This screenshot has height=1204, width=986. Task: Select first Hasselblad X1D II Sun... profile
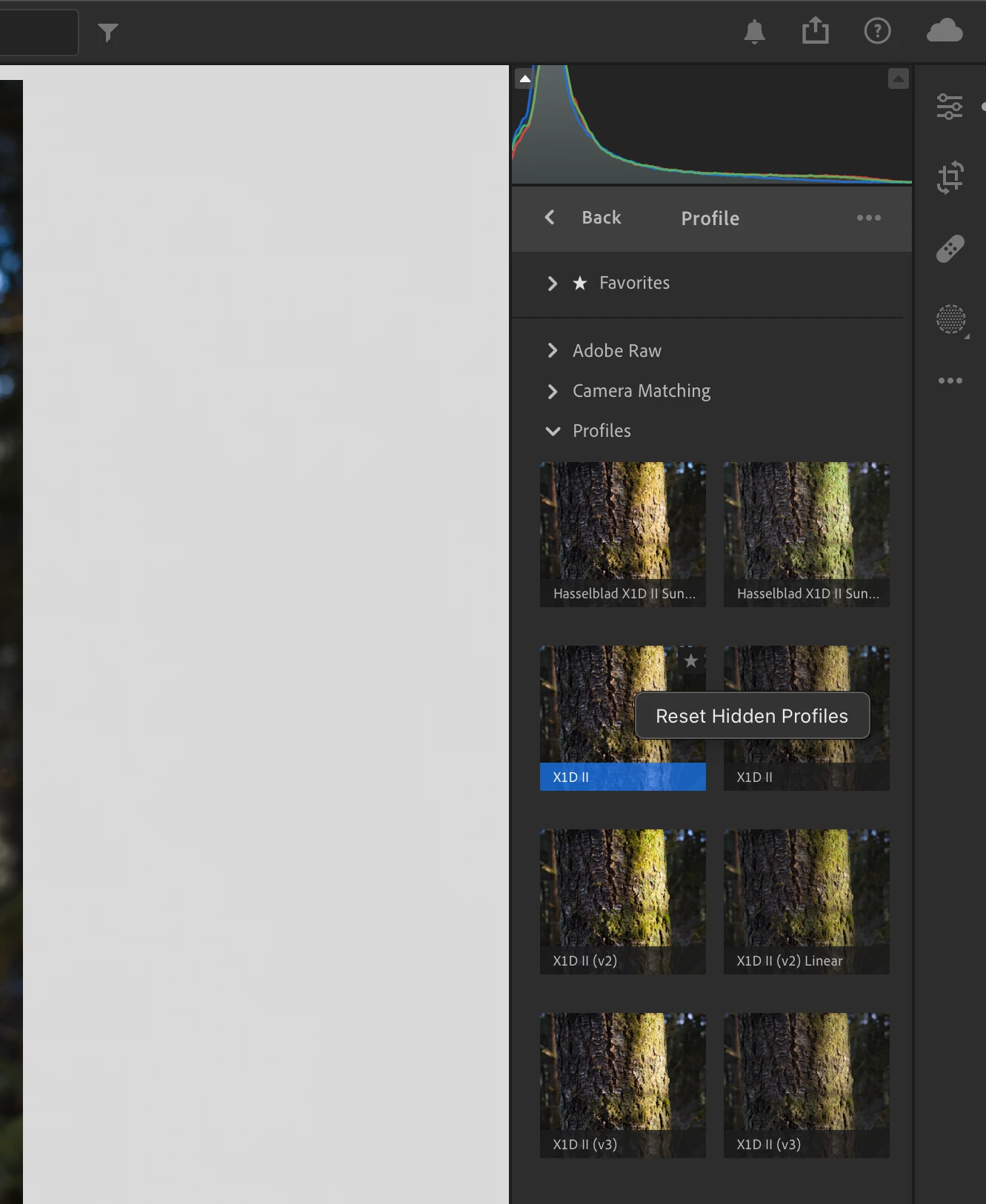[x=623, y=535]
